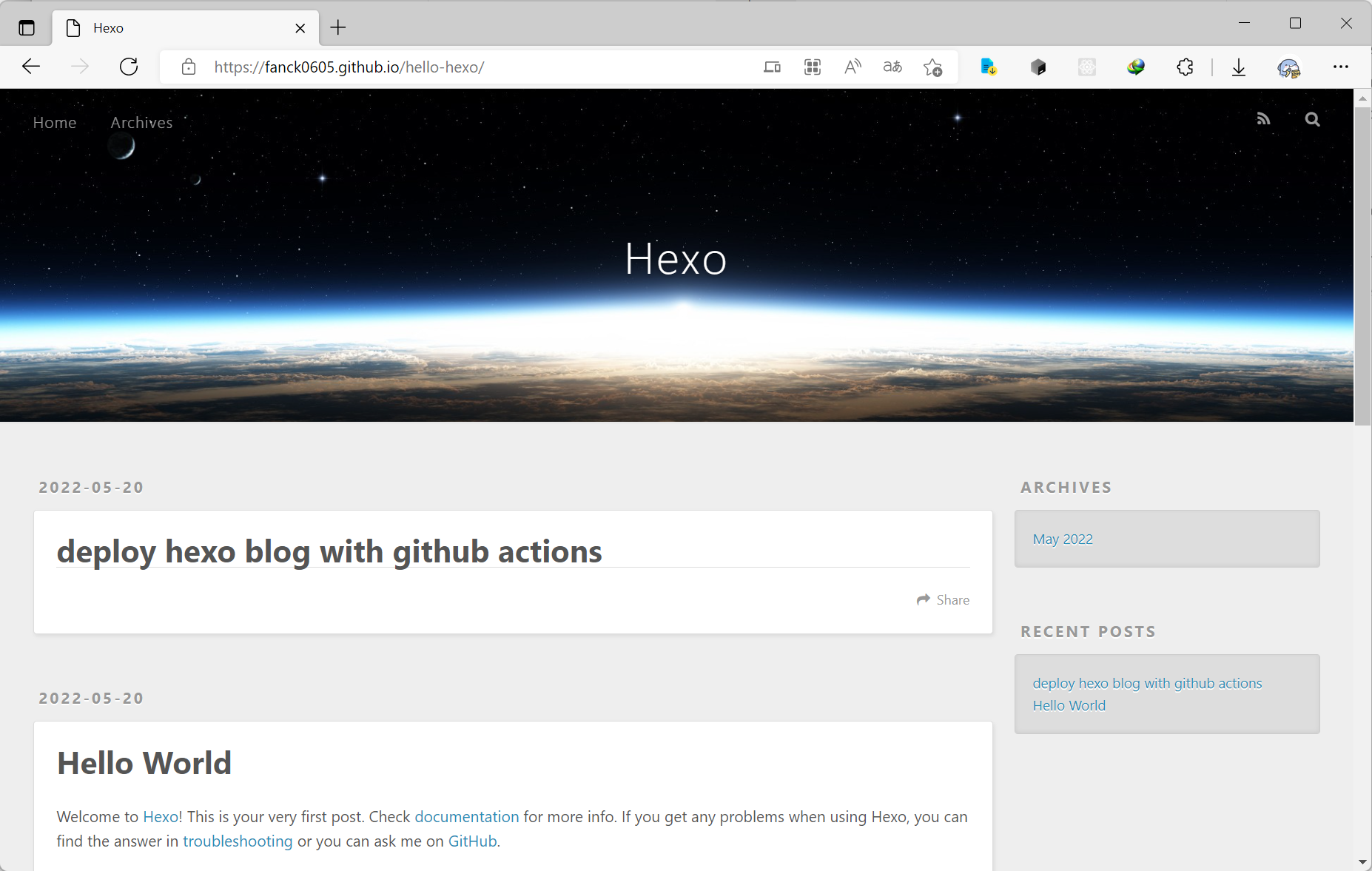Refresh the page
Image resolution: width=1372 pixels, height=871 pixels.
click(129, 67)
